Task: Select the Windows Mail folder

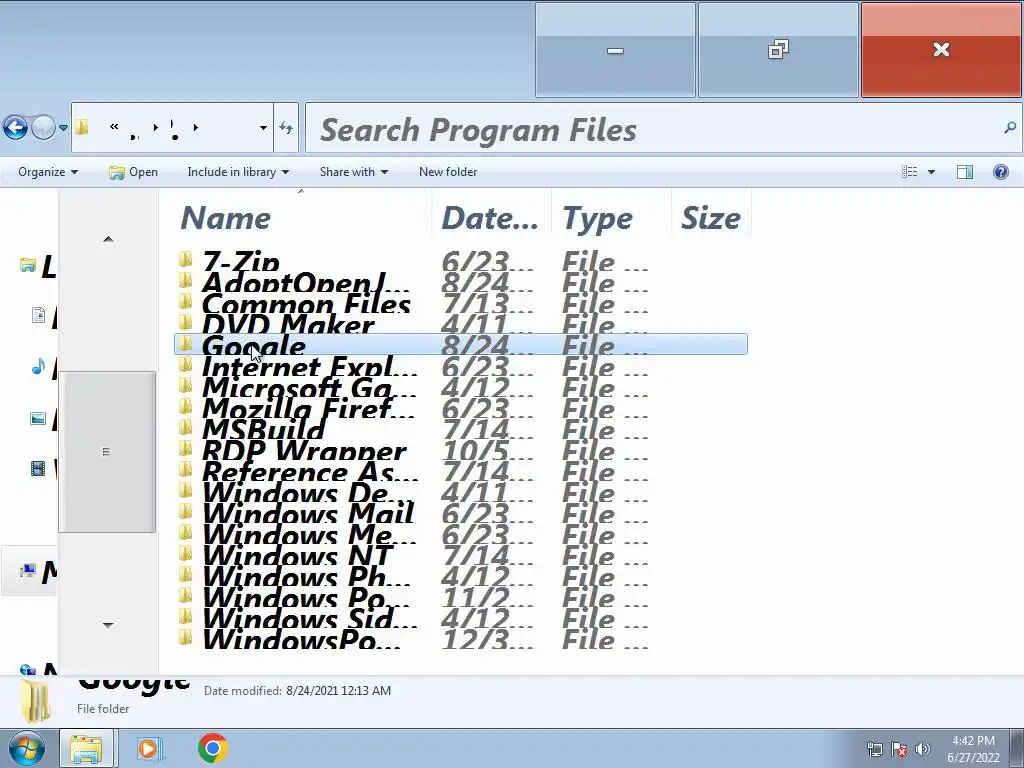Action: click(x=460, y=513)
